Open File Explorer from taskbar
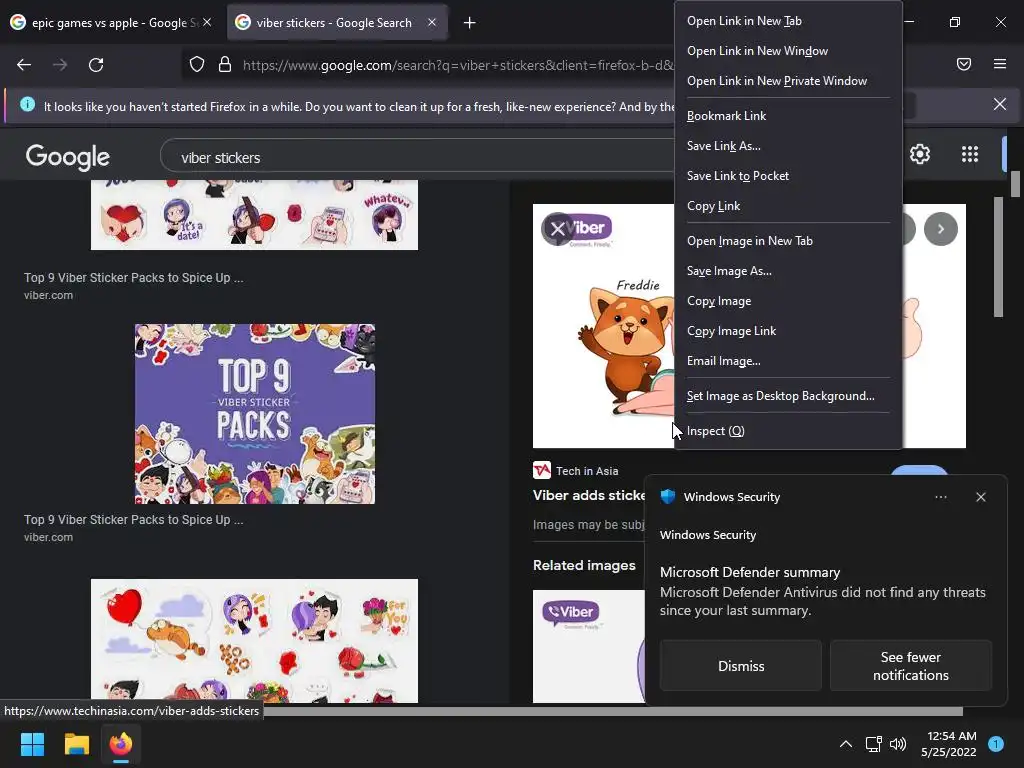Screen dimensions: 1024x768 (x=76, y=744)
